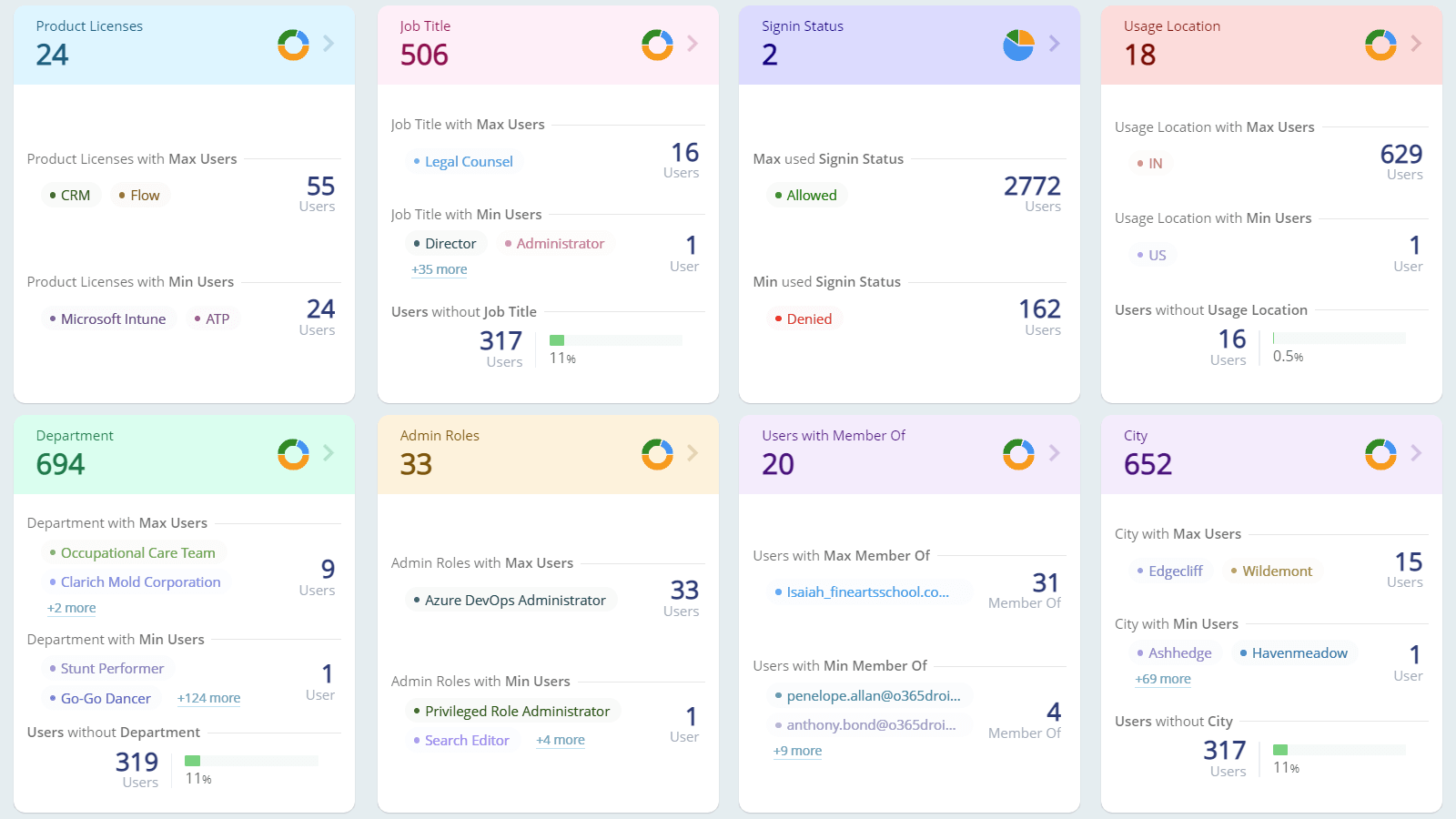Open the Product Licenses donut chart
The width and height of the screenshot is (1456, 819).
pos(293,44)
